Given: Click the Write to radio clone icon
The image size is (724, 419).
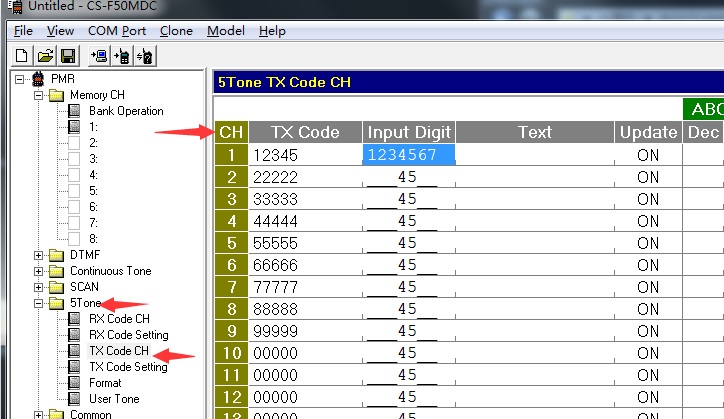Looking at the screenshot, I should [122, 55].
